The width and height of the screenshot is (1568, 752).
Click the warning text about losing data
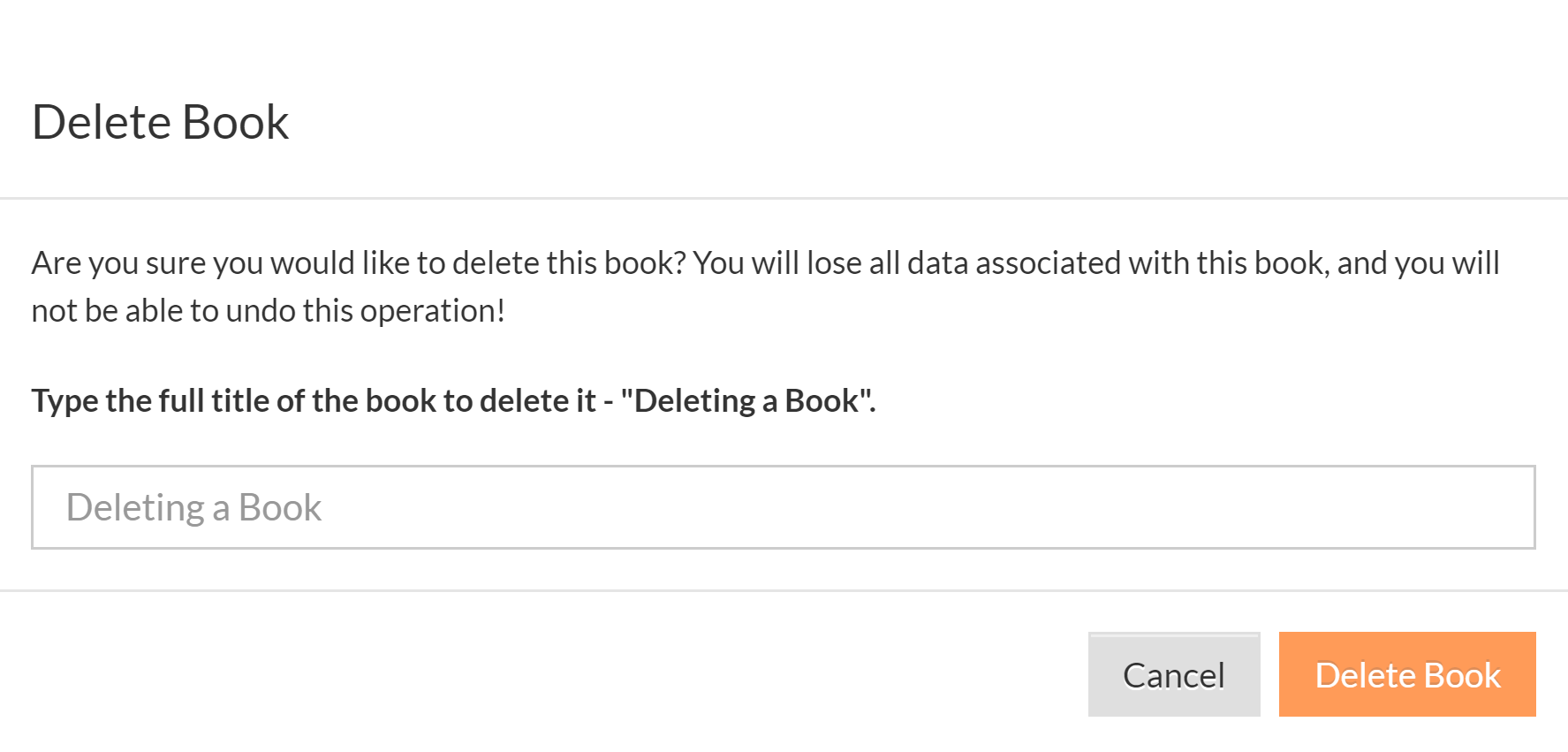point(765,263)
